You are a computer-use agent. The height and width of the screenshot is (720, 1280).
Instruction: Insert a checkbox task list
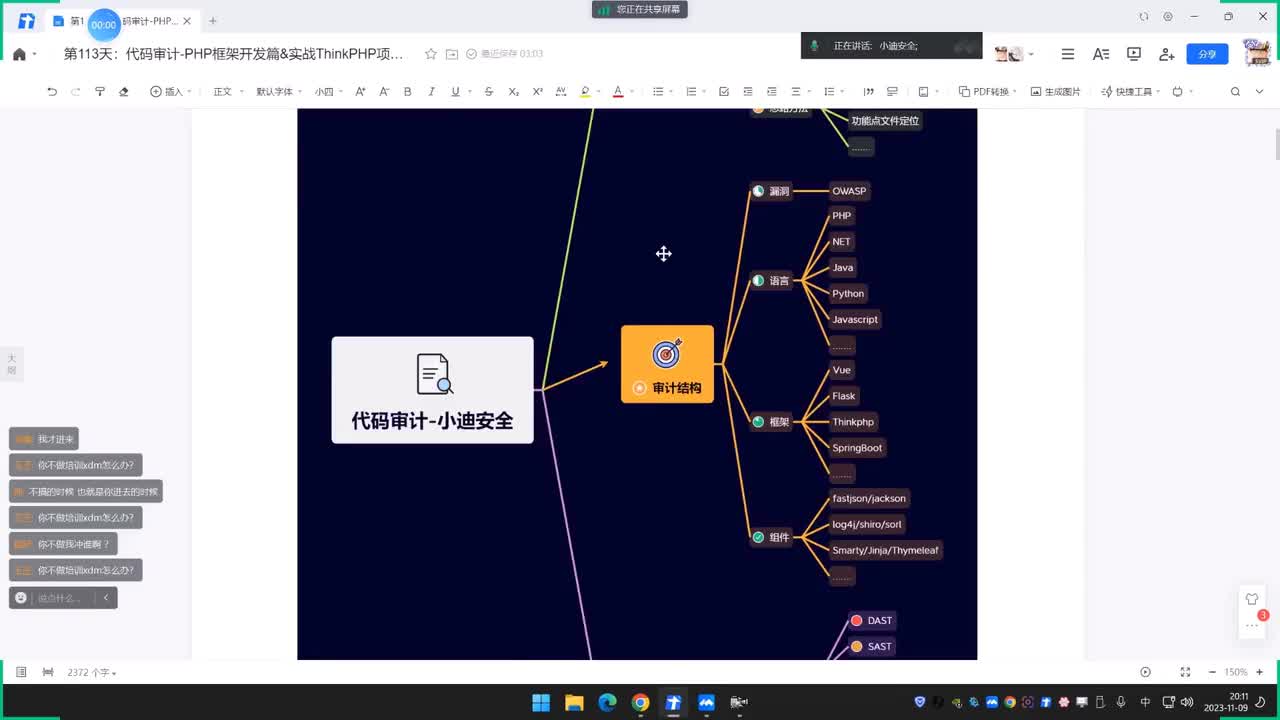click(724, 91)
